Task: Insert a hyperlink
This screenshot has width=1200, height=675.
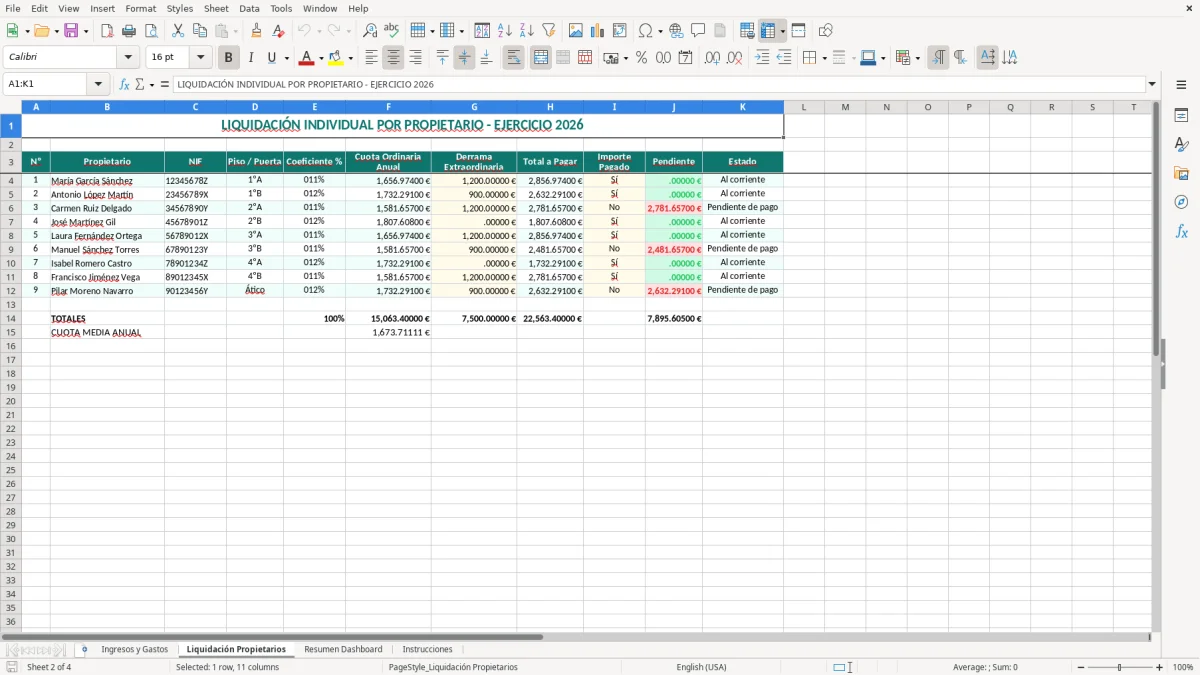Action: point(676,31)
